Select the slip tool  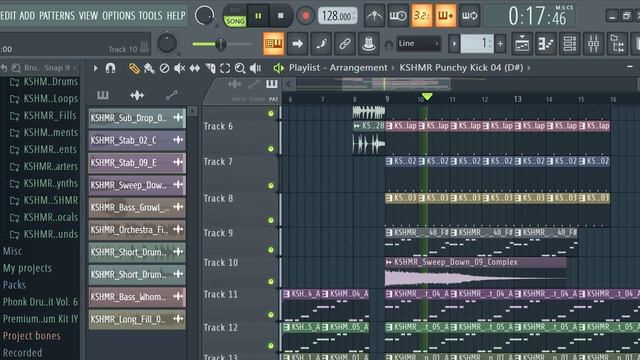(x=195, y=68)
